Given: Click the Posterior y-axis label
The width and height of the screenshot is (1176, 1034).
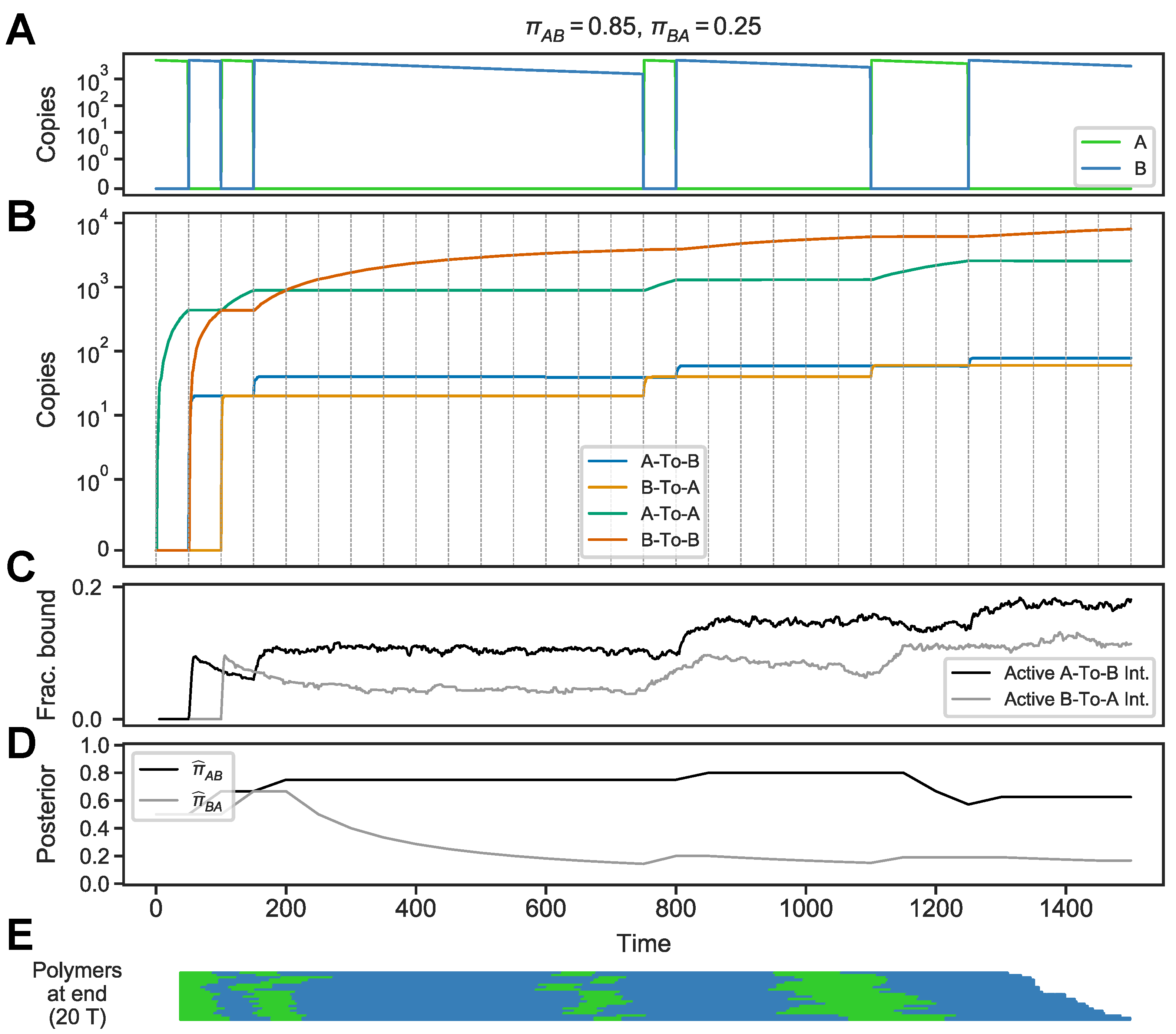Looking at the screenshot, I should click(x=46, y=814).
